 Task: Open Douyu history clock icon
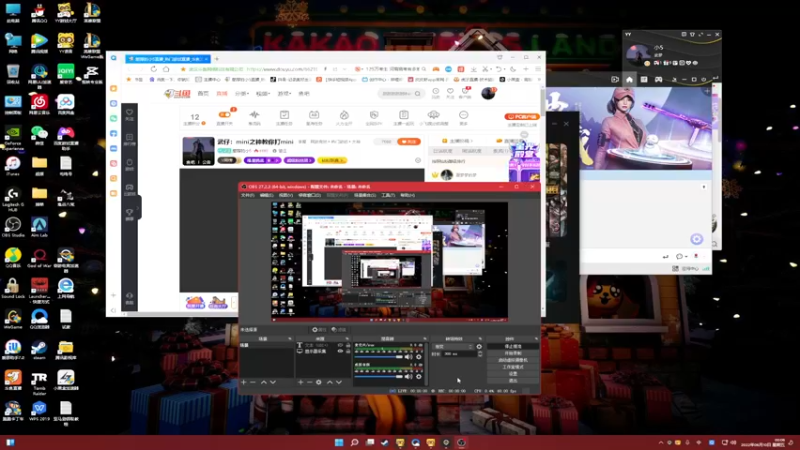coord(436,91)
